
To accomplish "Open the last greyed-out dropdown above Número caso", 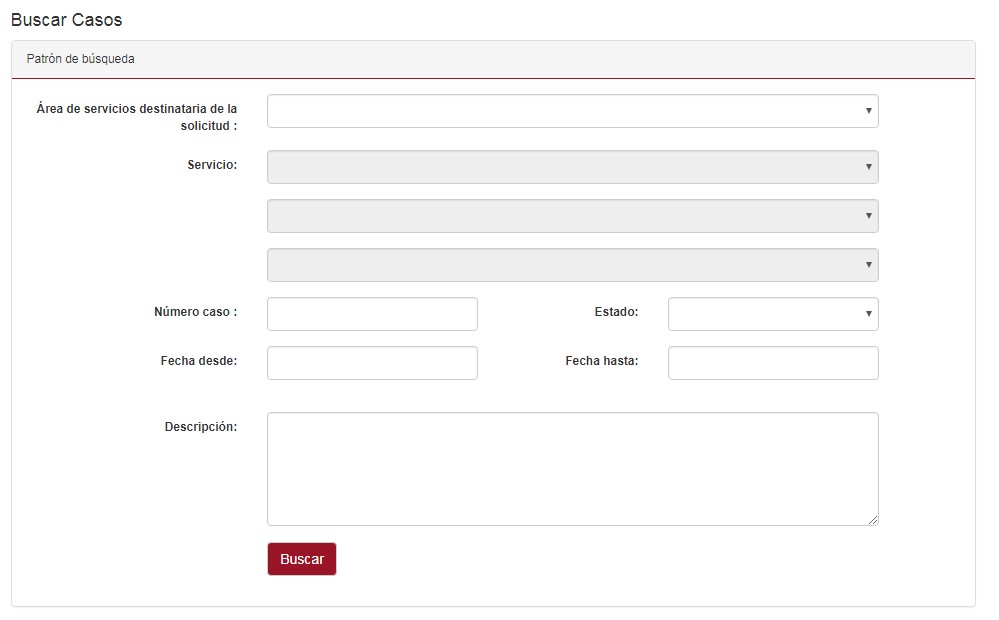I will [572, 265].
